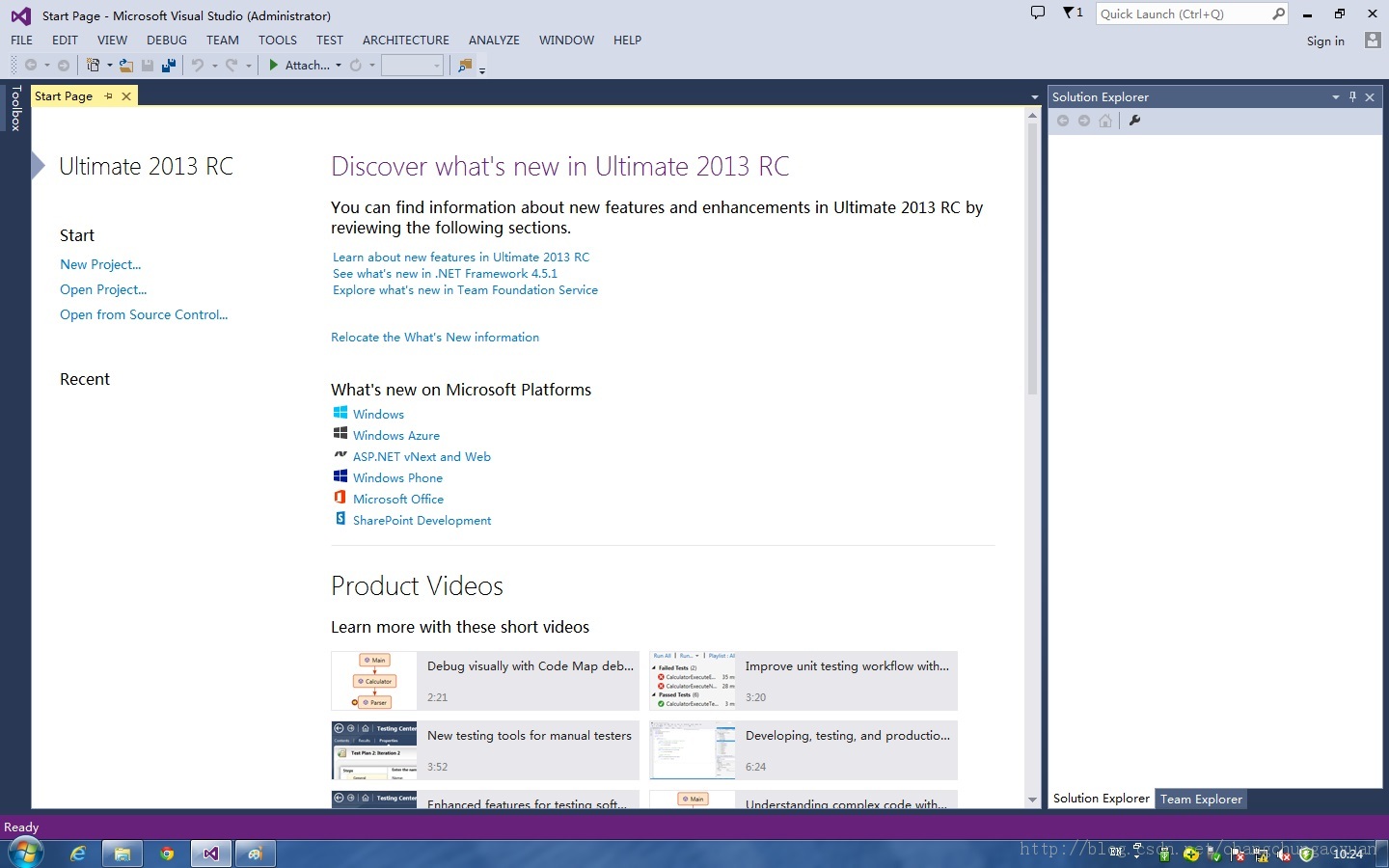Screen dimensions: 1389x868
Task: Open the Windows Azure platform link
Action: click(x=396, y=436)
